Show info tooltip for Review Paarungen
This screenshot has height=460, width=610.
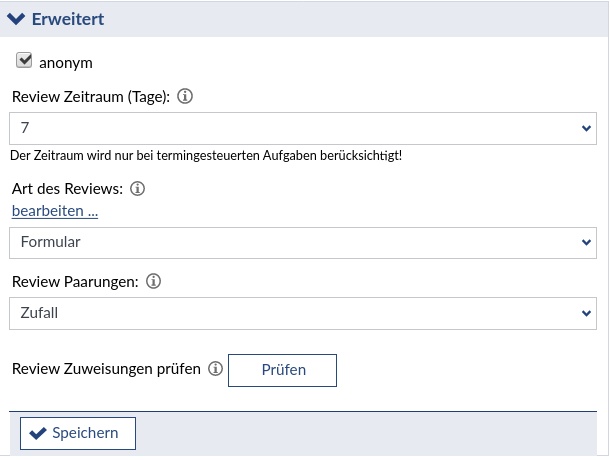(153, 282)
